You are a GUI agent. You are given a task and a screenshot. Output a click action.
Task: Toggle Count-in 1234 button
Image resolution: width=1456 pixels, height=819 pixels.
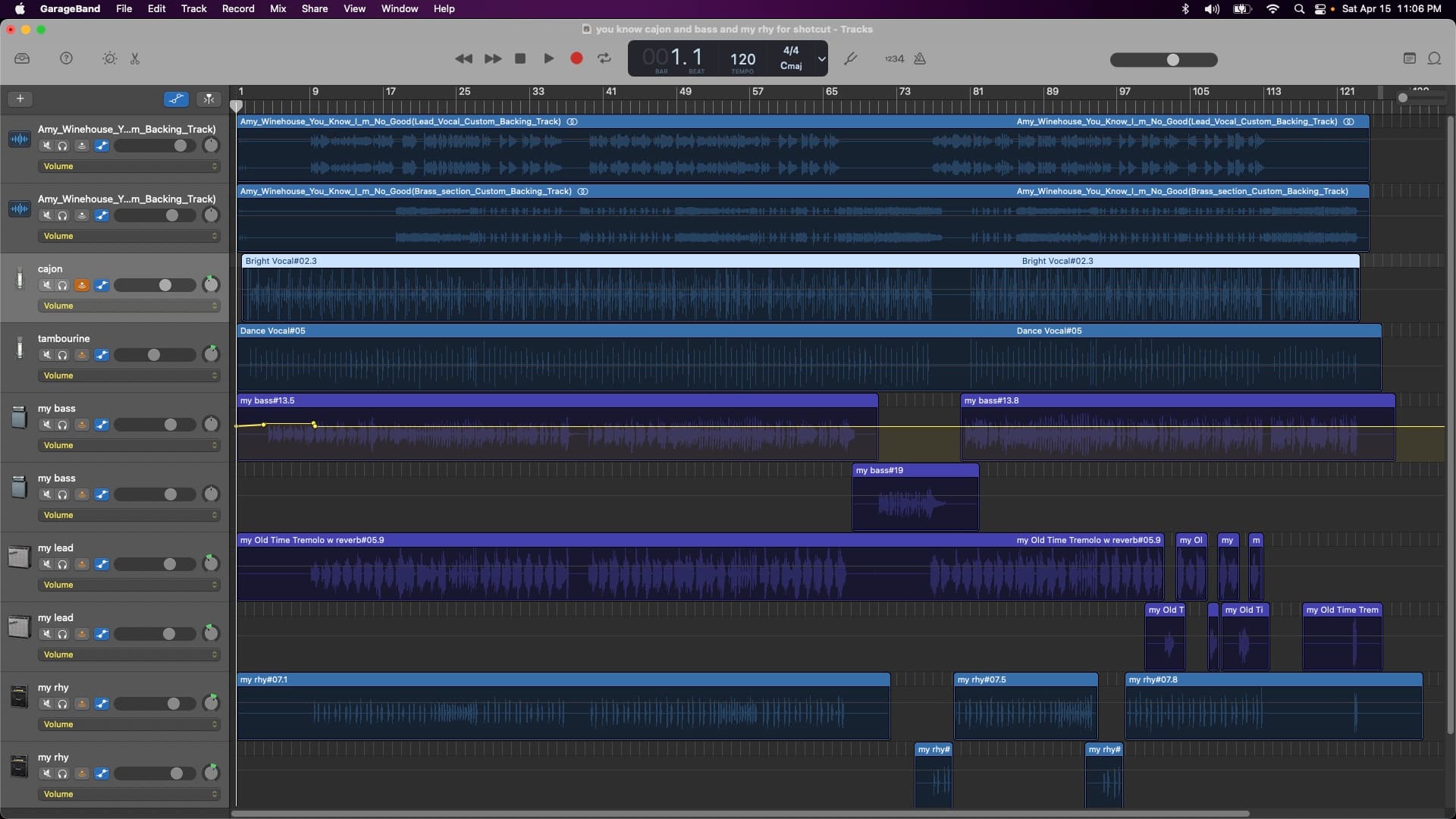894,58
